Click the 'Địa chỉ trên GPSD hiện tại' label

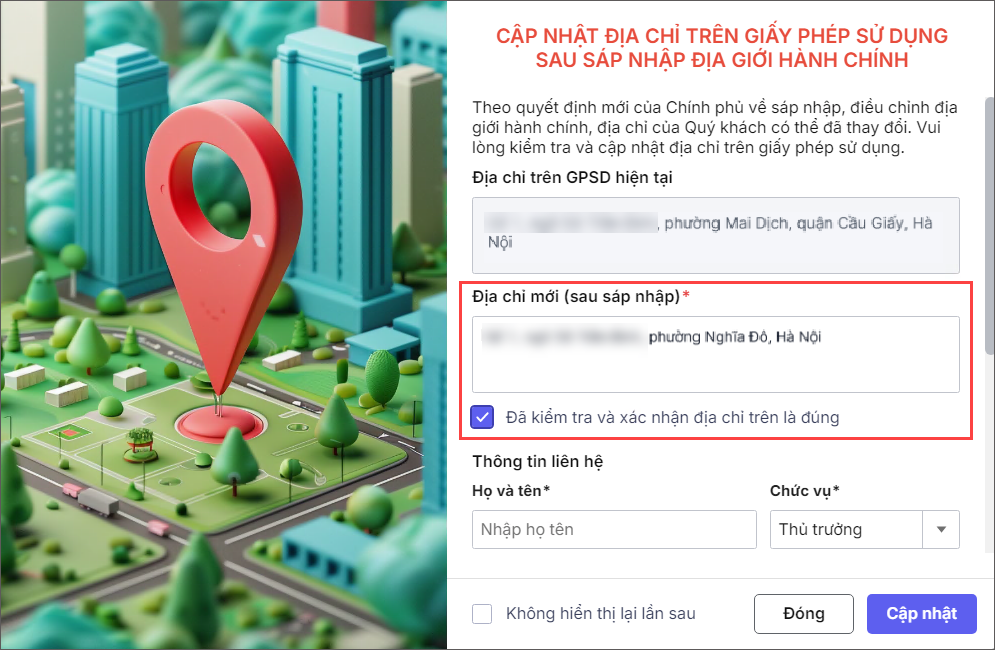(572, 178)
